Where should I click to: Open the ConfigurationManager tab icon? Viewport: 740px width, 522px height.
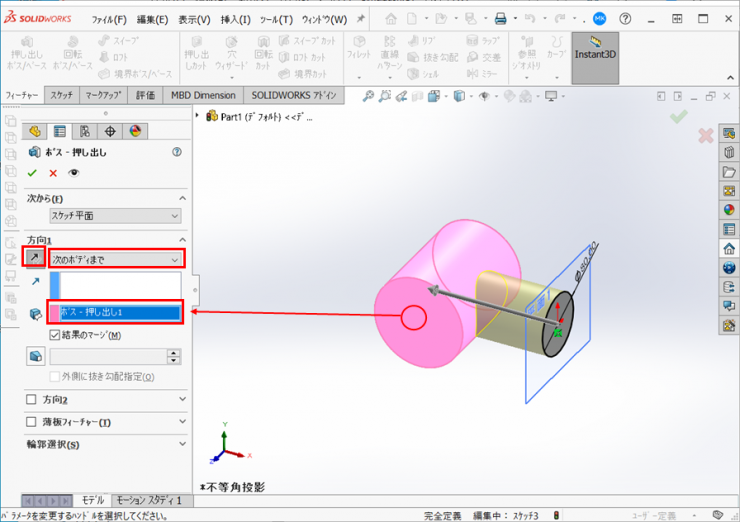(85, 131)
